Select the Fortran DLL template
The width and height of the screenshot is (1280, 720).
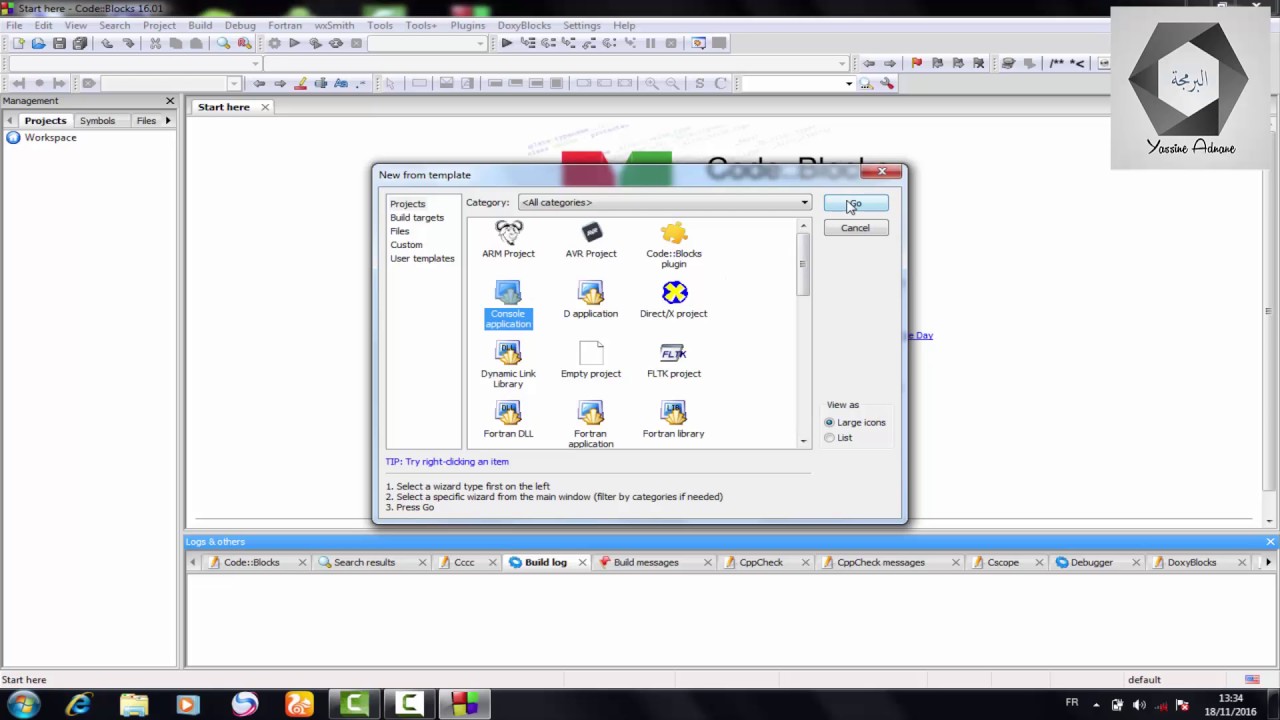(508, 420)
